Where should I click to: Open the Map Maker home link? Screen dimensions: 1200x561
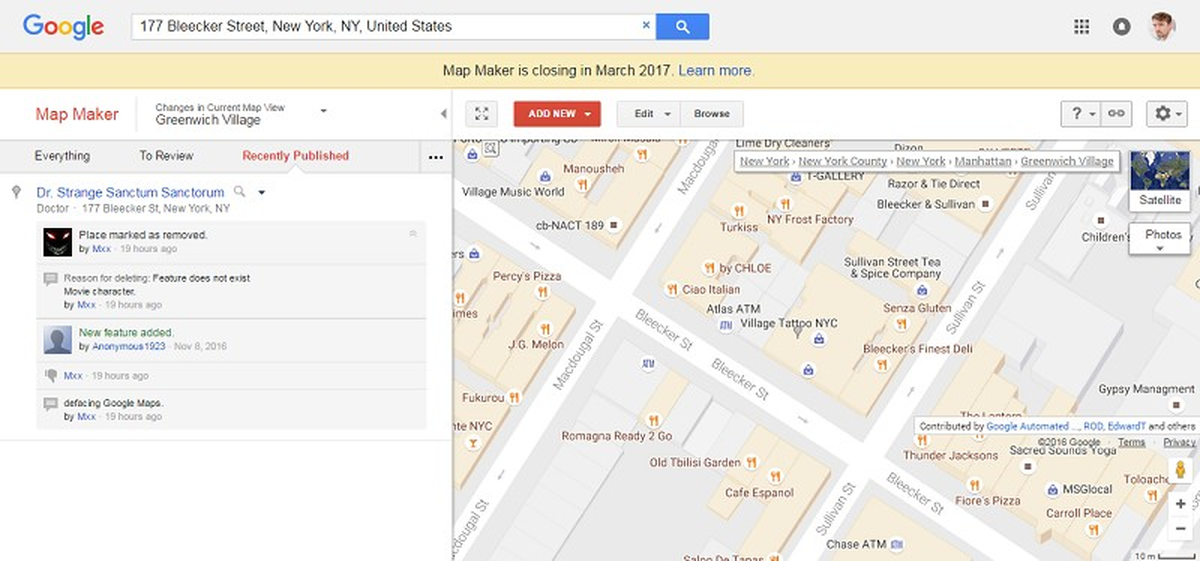77,114
